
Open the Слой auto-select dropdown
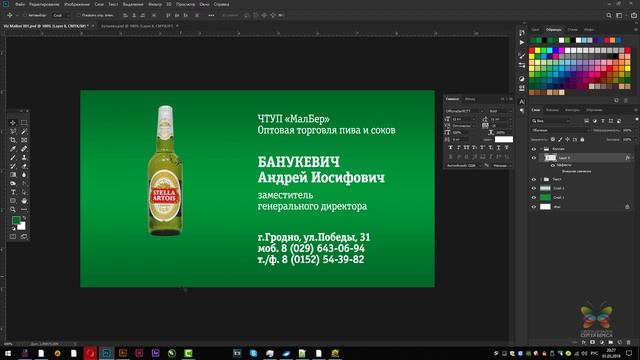click(62, 16)
